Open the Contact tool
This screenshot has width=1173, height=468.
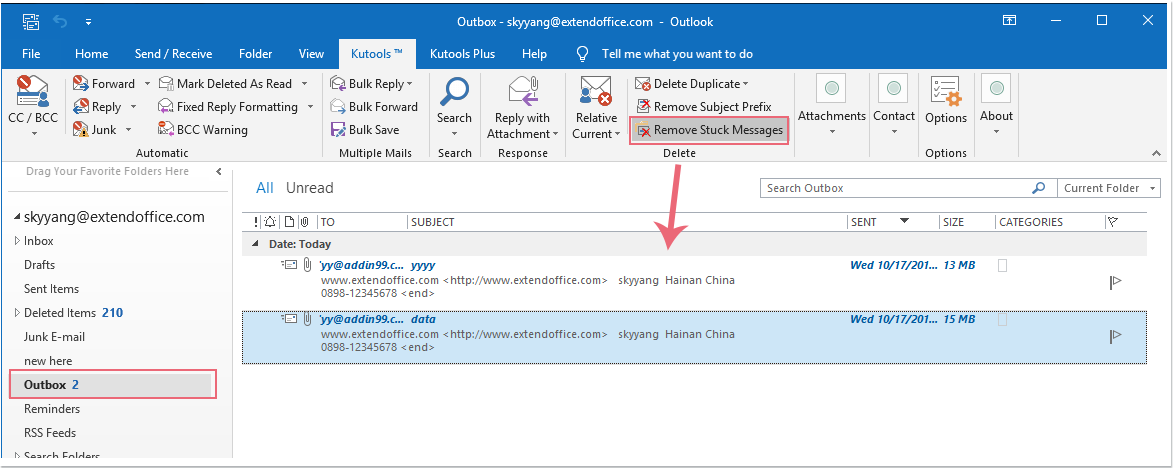point(893,105)
